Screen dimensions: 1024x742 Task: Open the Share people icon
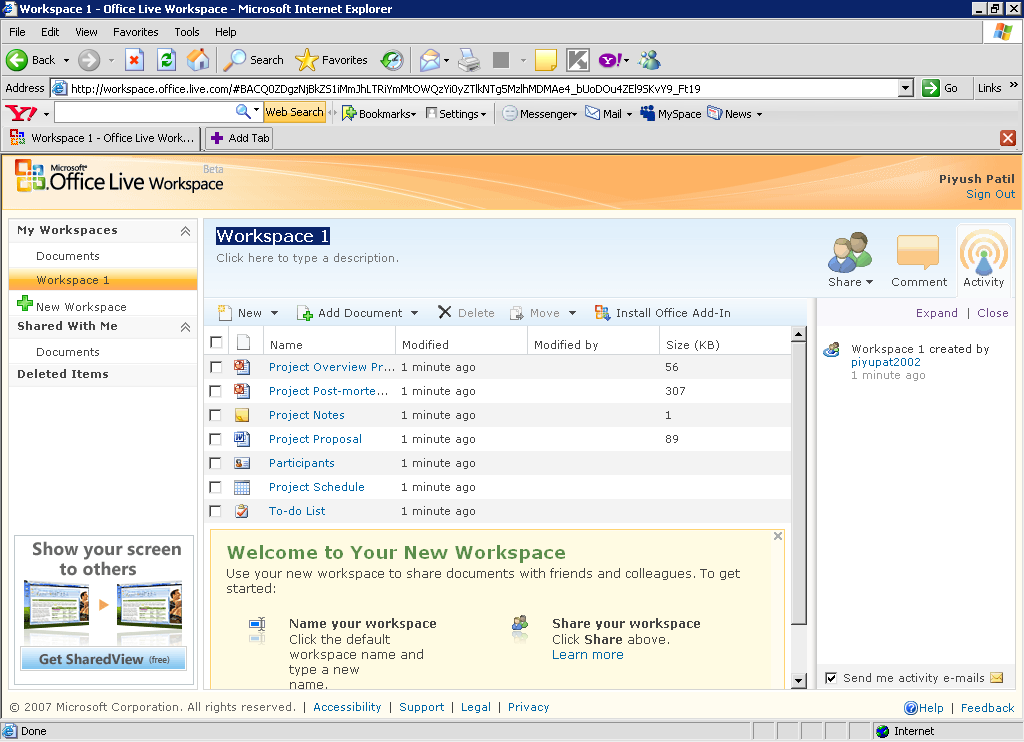point(850,253)
